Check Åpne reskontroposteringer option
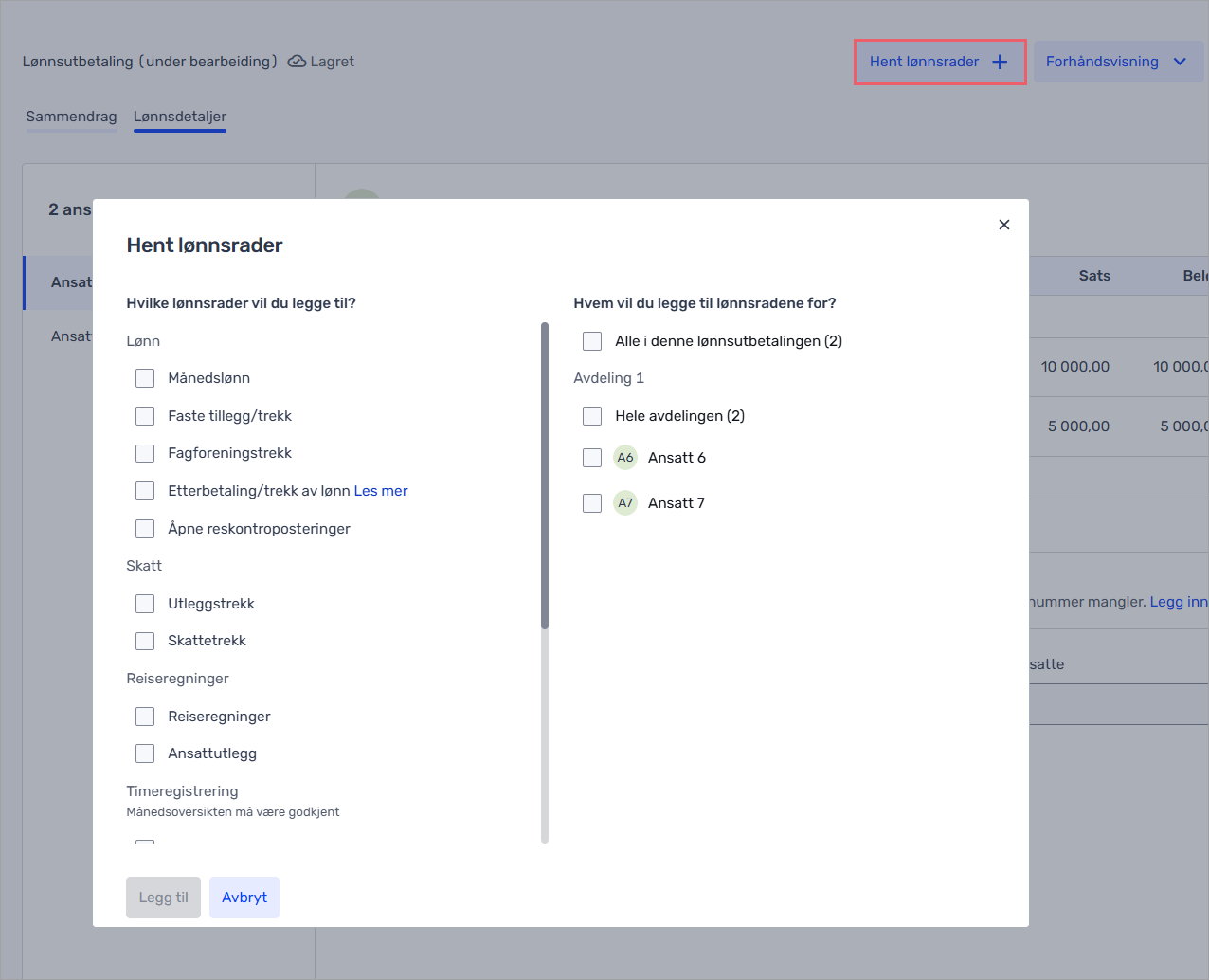The width and height of the screenshot is (1209, 980). (x=145, y=529)
